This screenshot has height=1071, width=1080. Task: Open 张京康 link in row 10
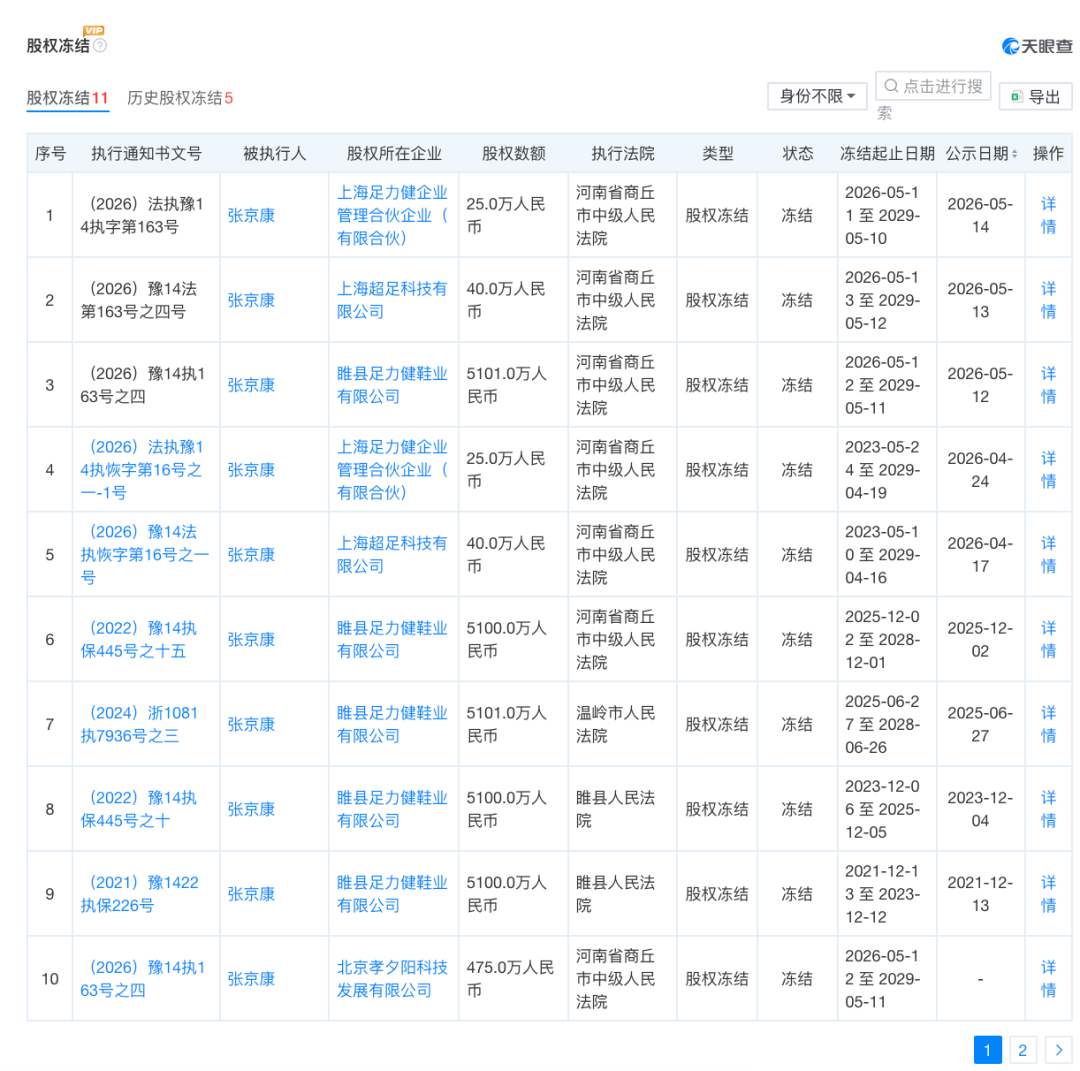[x=251, y=979]
